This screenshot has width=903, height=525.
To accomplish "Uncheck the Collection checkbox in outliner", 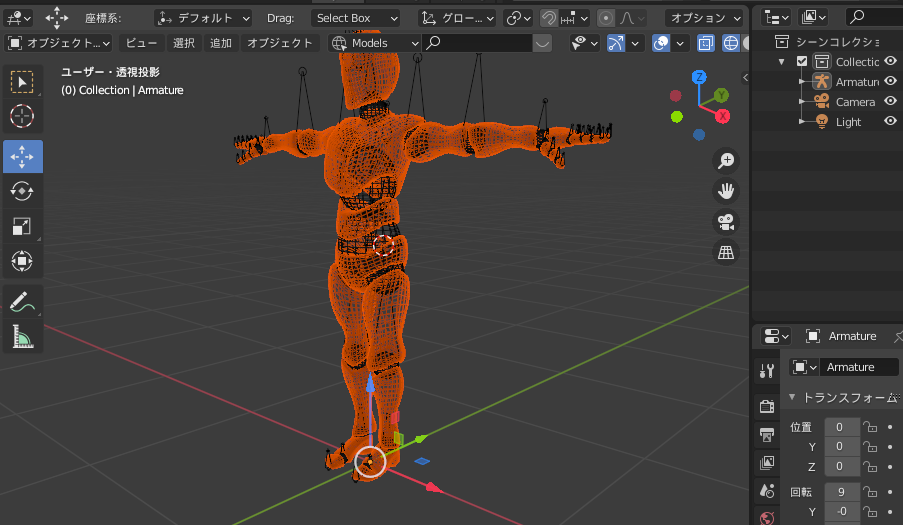I will tap(802, 62).
